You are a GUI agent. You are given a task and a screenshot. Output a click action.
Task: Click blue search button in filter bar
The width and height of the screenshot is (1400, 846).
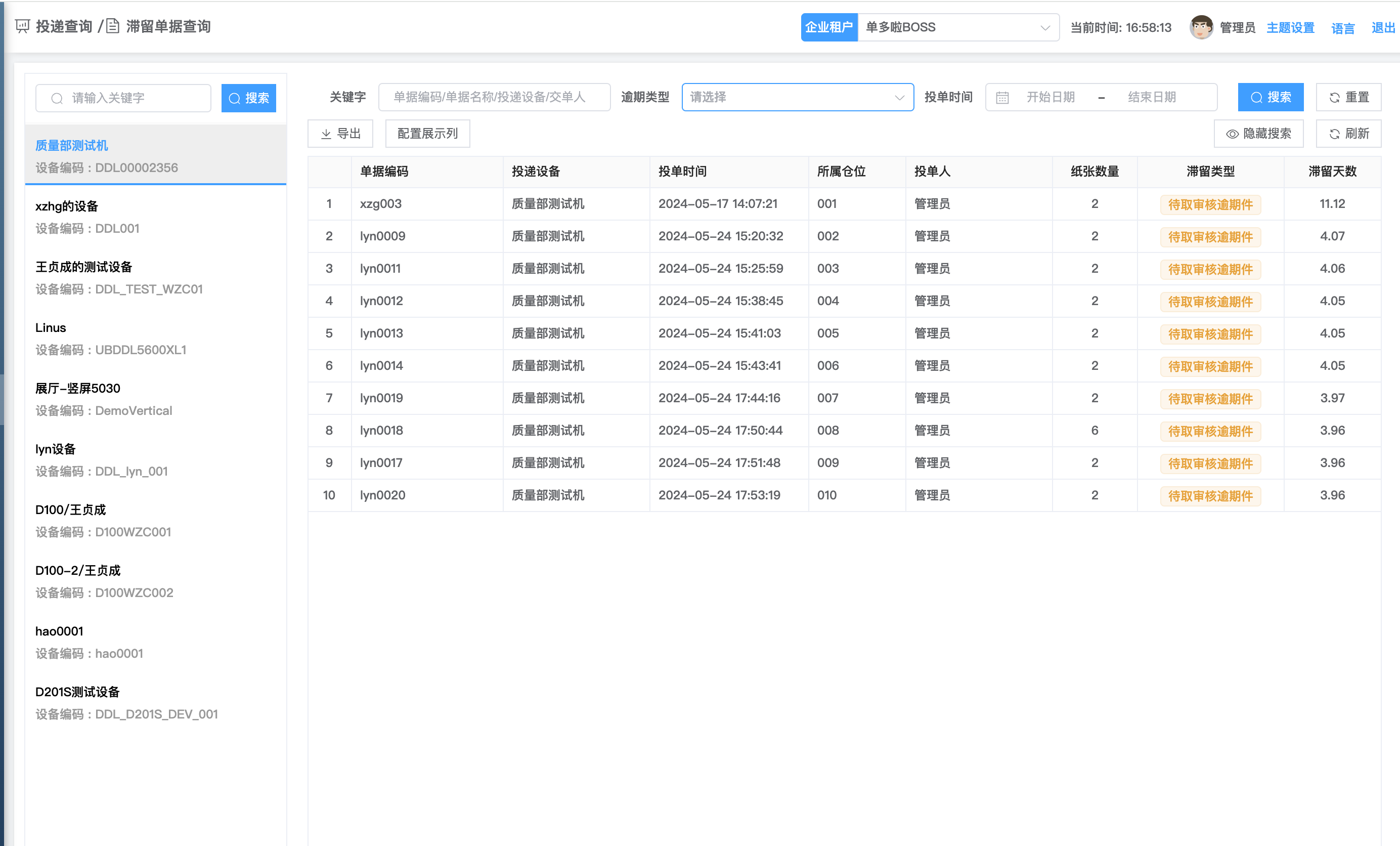click(x=1271, y=97)
